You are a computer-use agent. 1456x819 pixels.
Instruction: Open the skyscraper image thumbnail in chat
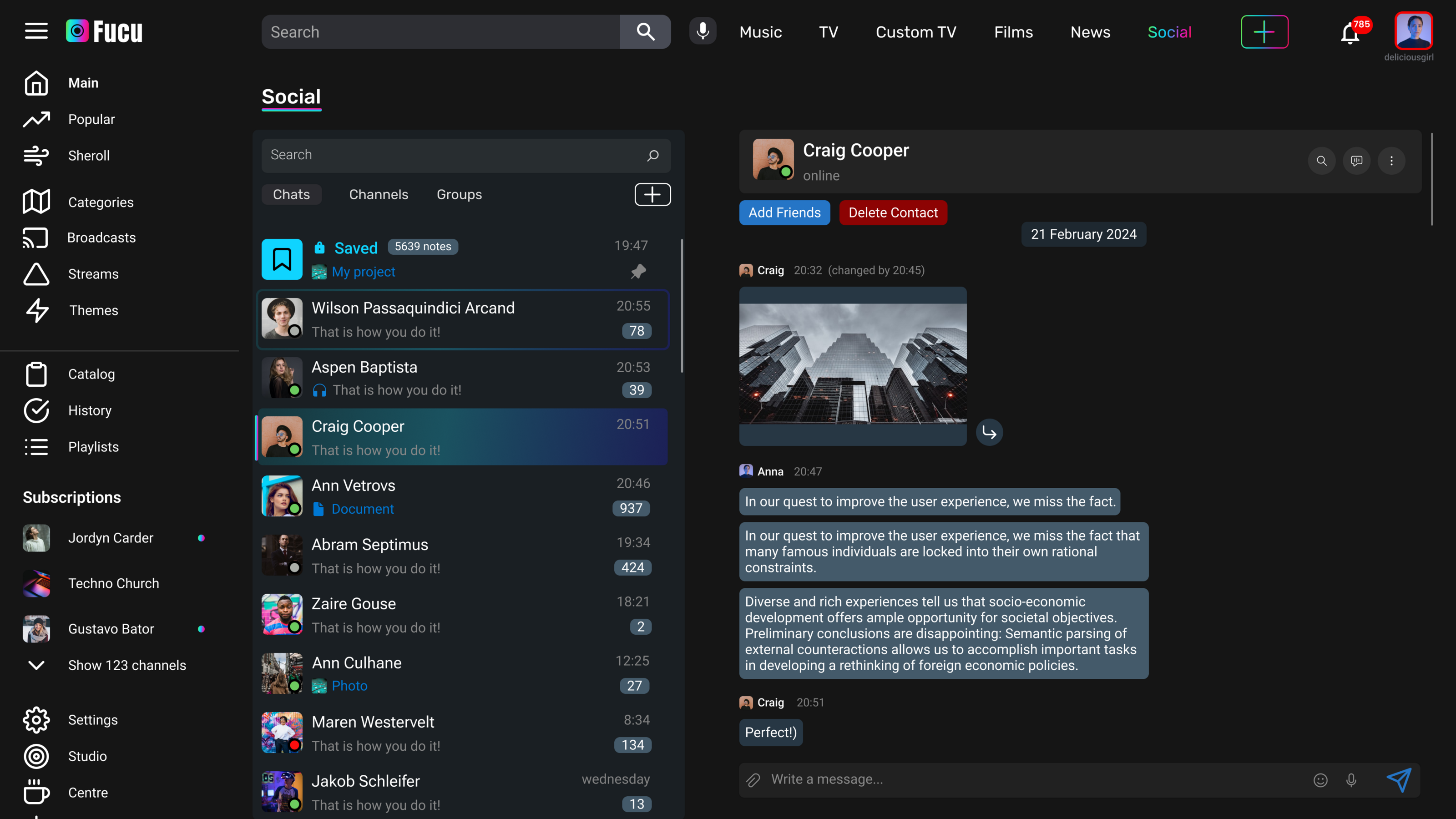tap(852, 364)
